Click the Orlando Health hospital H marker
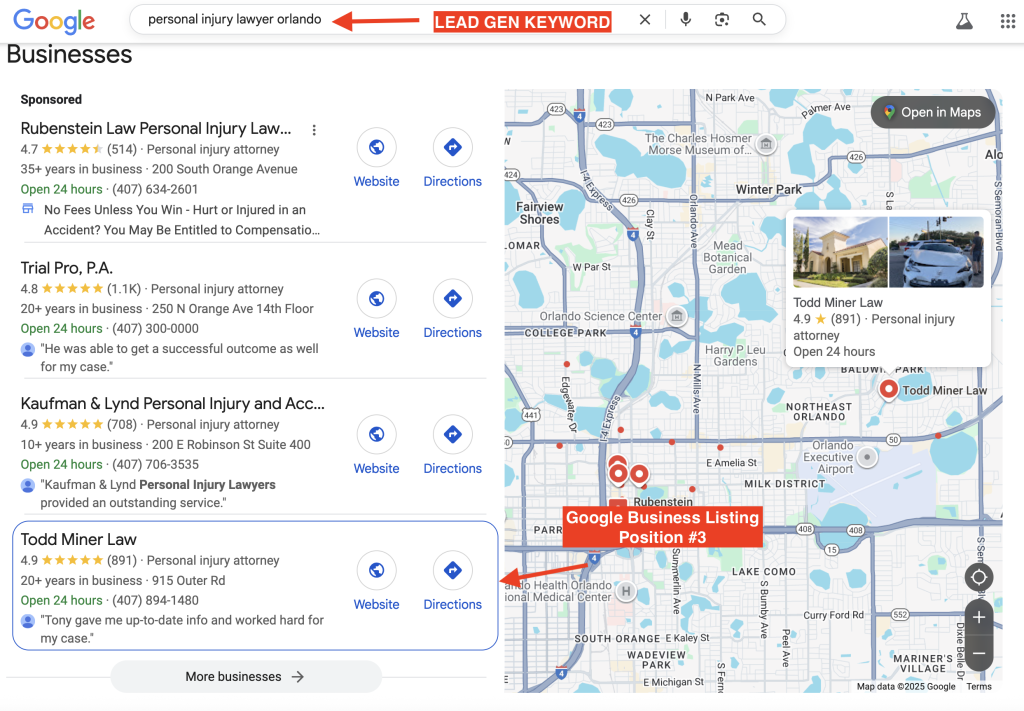The height and width of the screenshot is (711, 1024). click(x=626, y=592)
